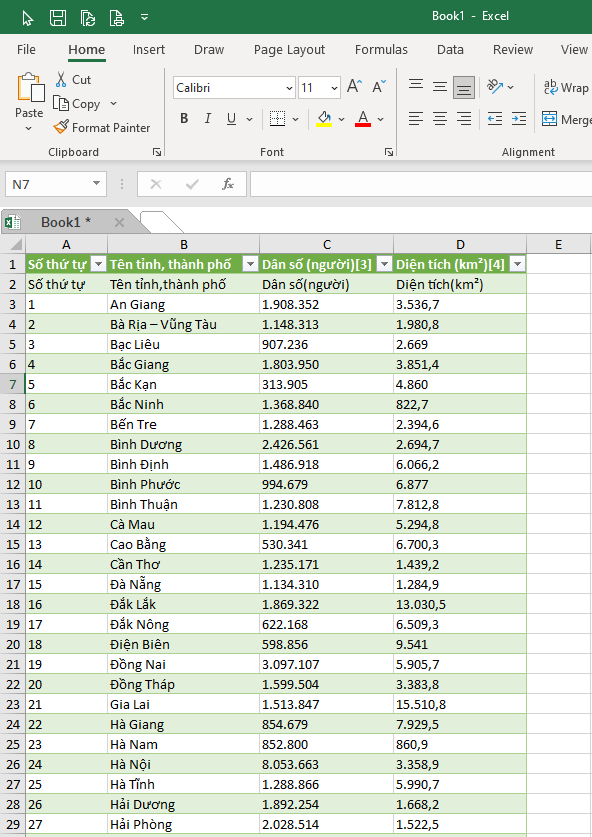Toggle Italic formatting

[x=208, y=119]
